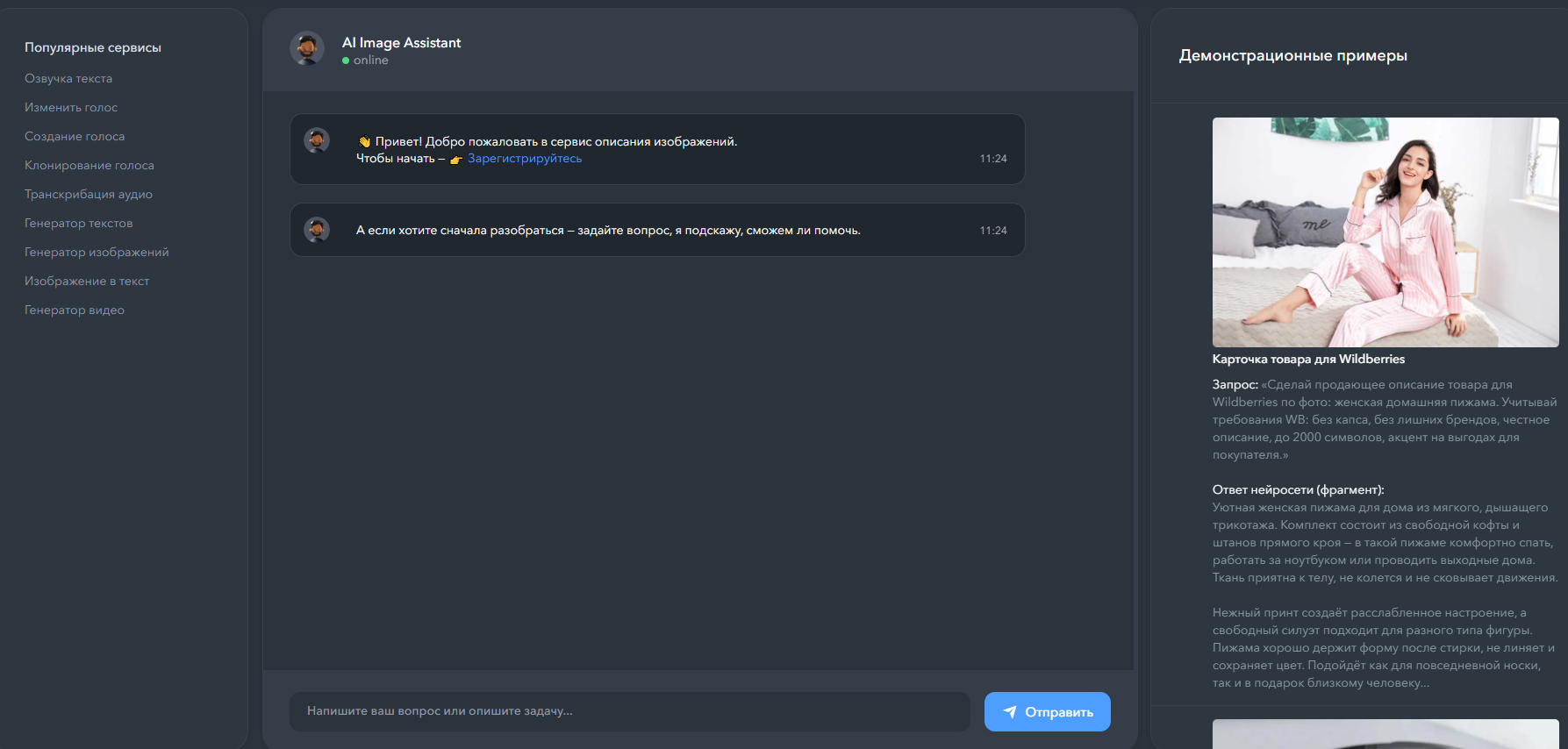Viewport: 1568px width, 749px height.
Task: Click the waving hand emoji in greeting
Action: tap(364, 141)
